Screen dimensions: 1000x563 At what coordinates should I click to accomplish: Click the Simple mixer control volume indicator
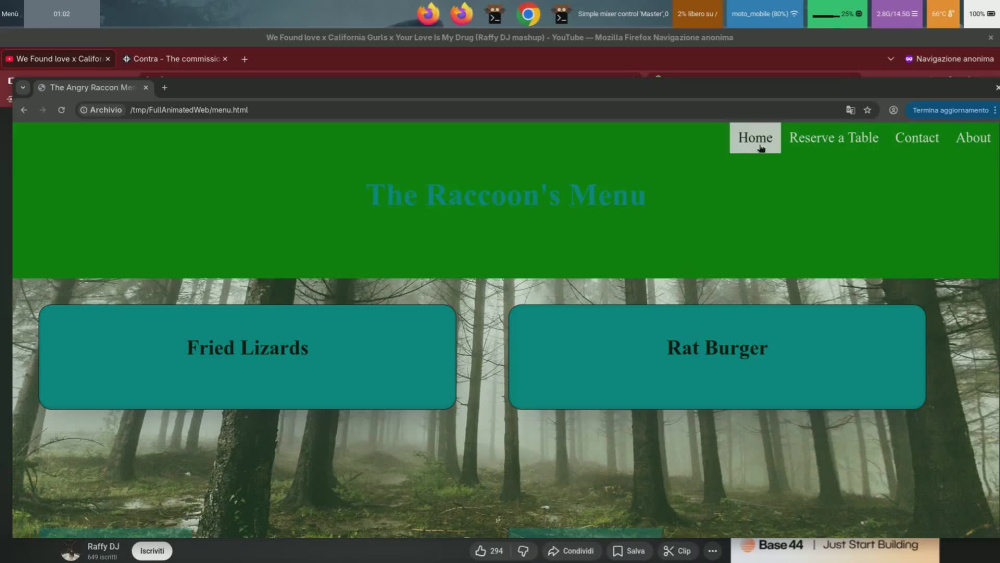(x=623, y=13)
